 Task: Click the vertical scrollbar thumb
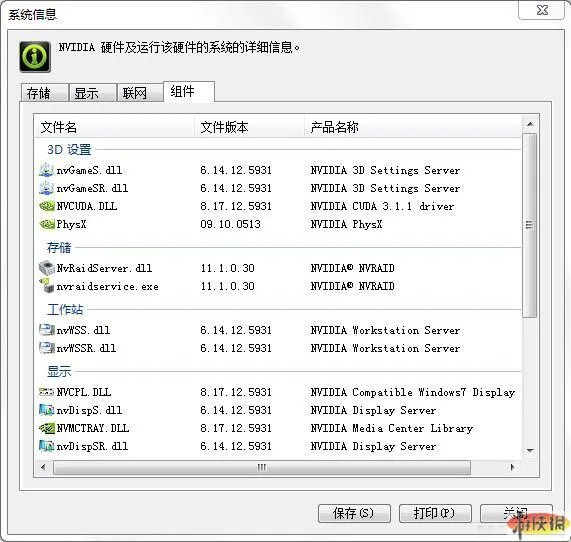530,225
